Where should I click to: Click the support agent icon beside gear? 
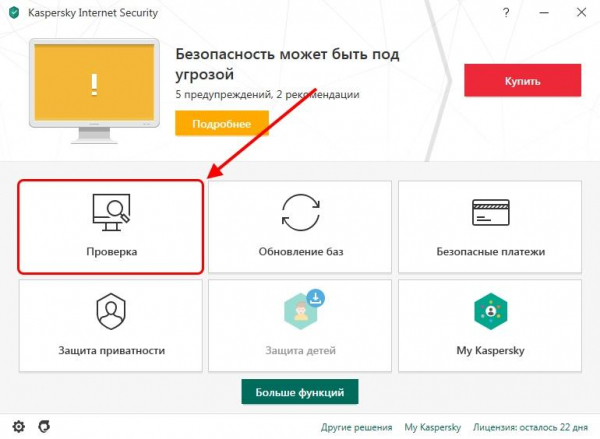pyautogui.click(x=44, y=426)
